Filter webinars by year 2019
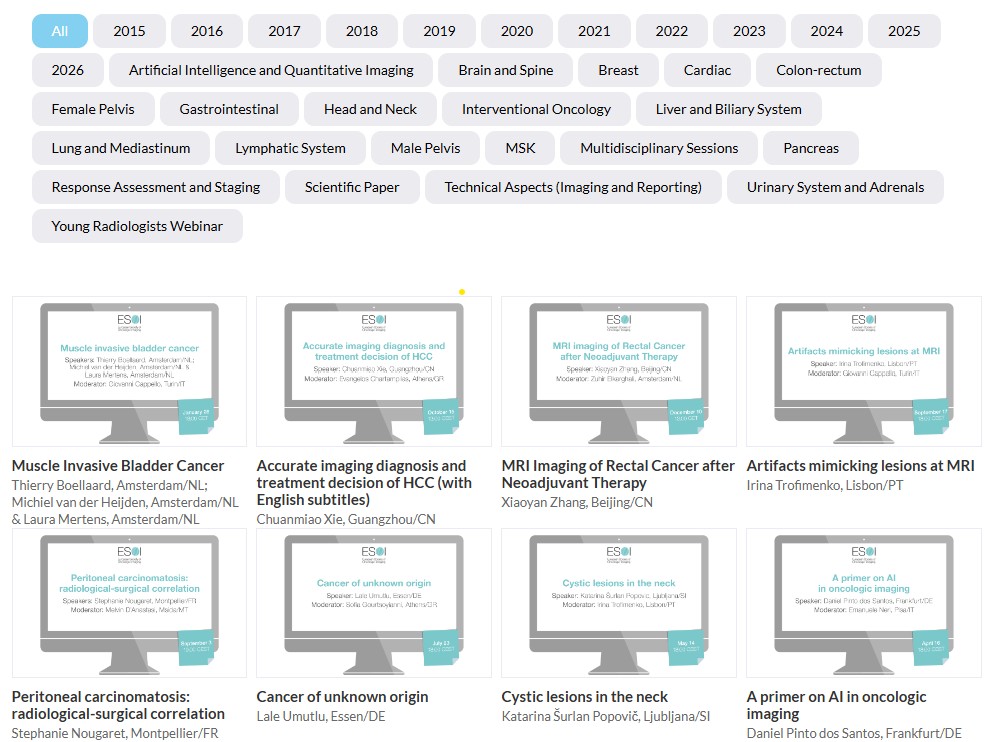Viewport: 999px width, 742px height. [x=439, y=31]
